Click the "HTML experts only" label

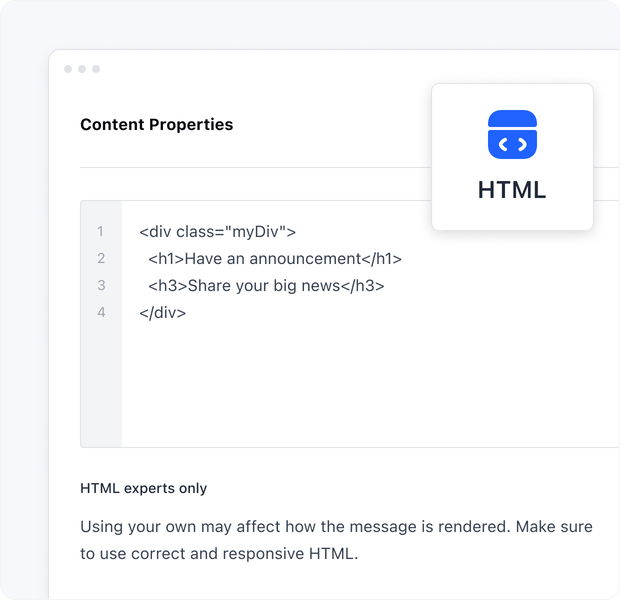click(x=143, y=489)
